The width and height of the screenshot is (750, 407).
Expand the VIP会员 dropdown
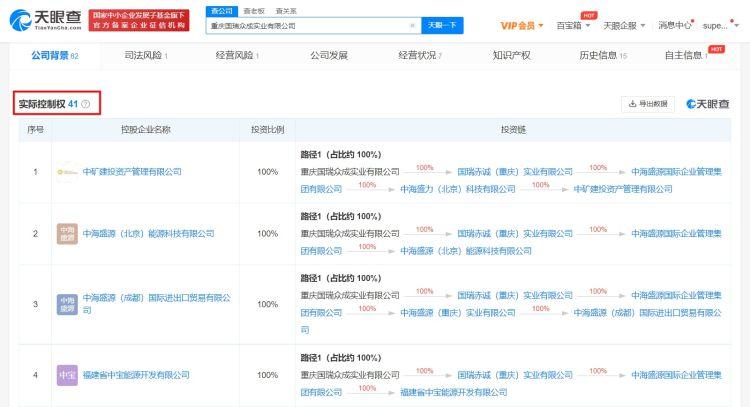[521, 26]
